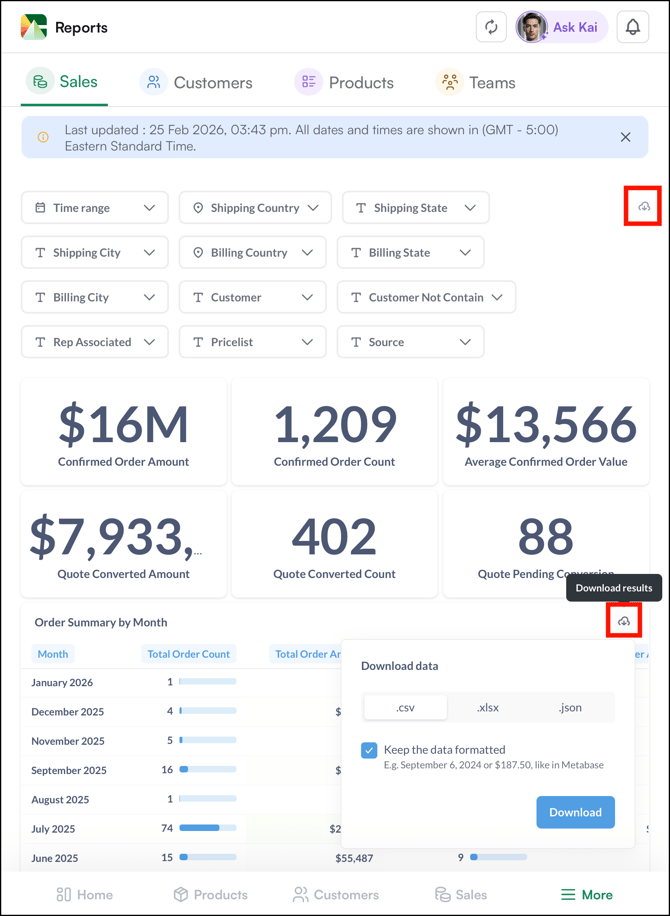Screen dimensions: 670x916
Task: Expand the Rep Associated filter
Action: coord(95,342)
